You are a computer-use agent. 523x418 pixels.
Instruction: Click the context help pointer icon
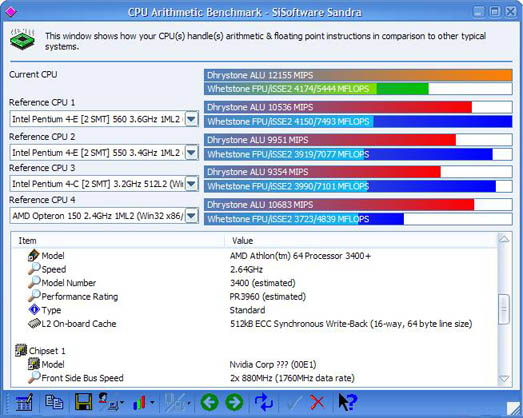[x=348, y=402]
